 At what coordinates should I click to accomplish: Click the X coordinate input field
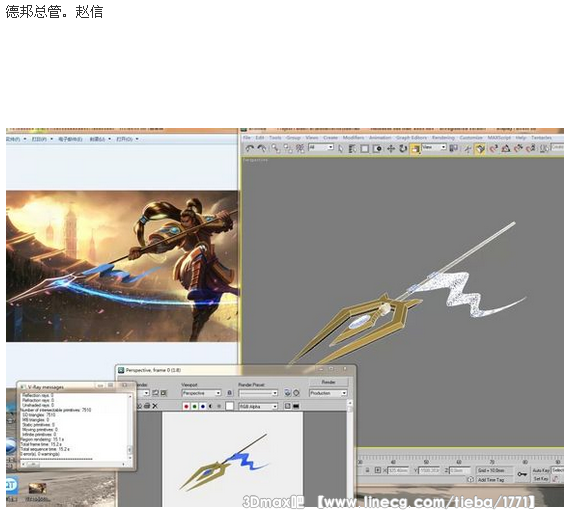tap(399, 470)
